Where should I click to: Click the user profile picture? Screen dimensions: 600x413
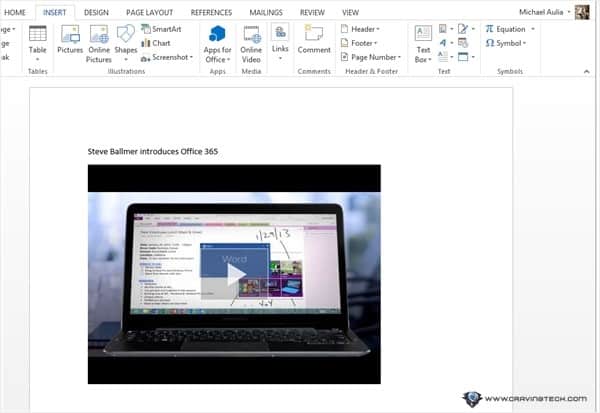(x=582, y=12)
